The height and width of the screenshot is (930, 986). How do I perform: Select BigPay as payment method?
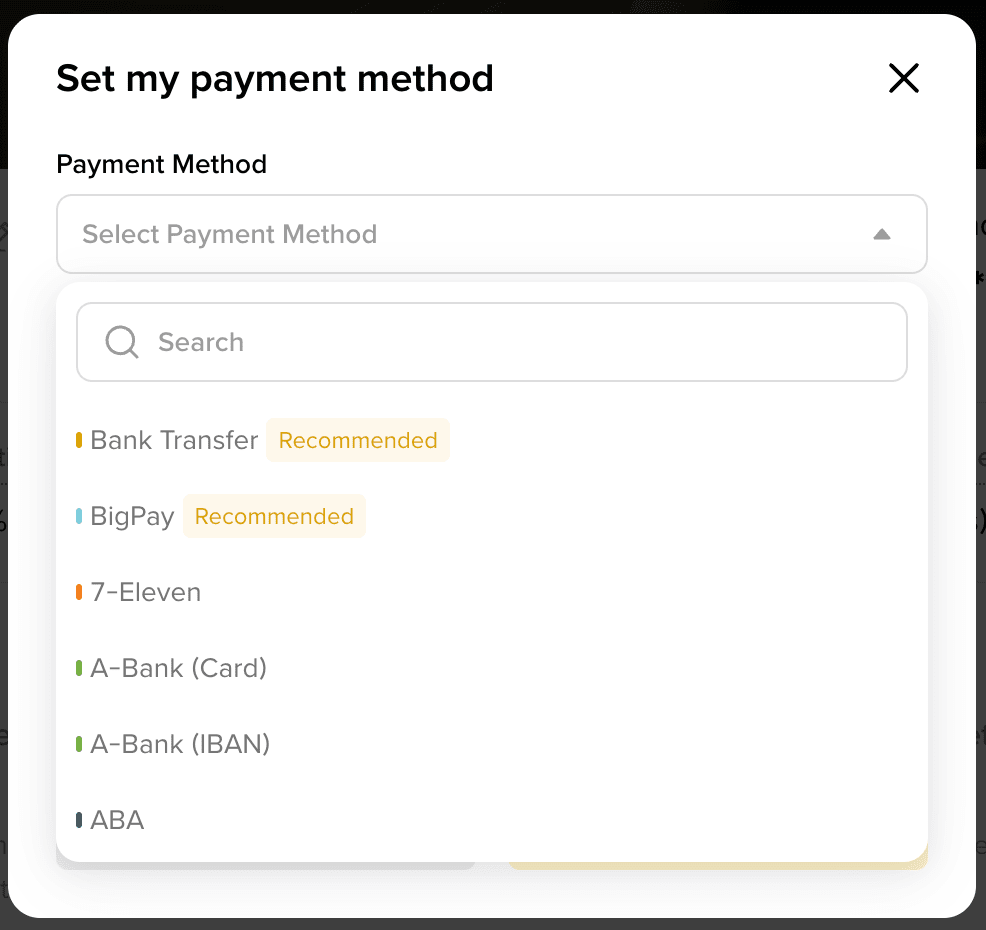pyautogui.click(x=132, y=516)
